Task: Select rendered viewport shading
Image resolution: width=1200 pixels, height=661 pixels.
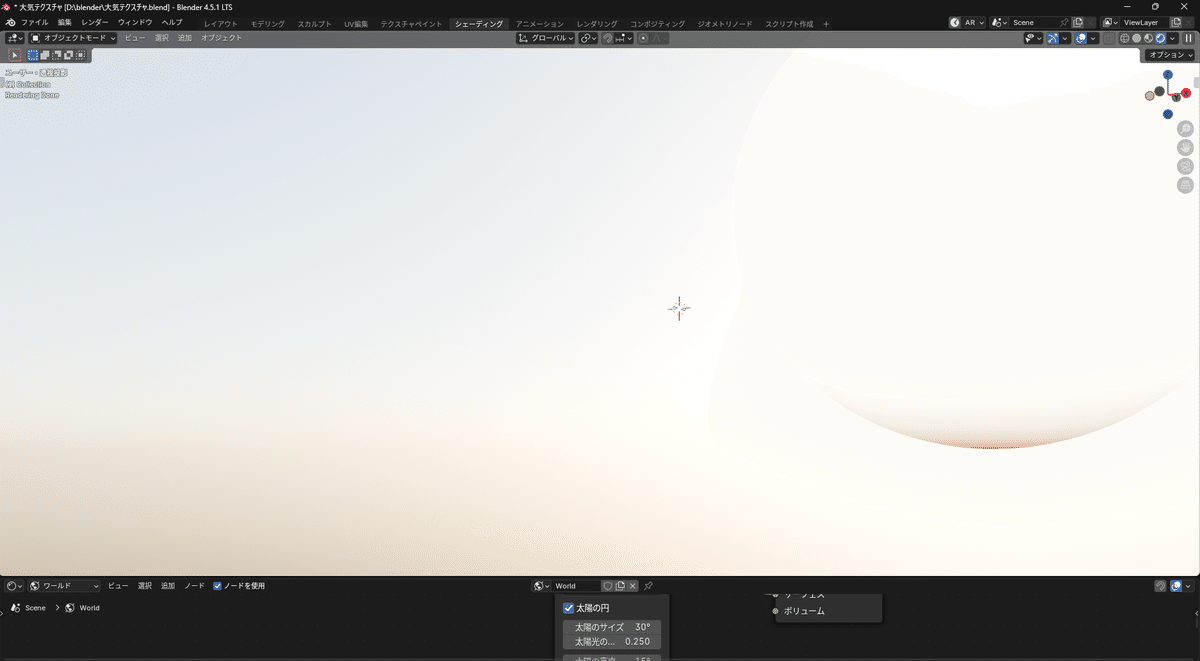Action: tap(1161, 38)
